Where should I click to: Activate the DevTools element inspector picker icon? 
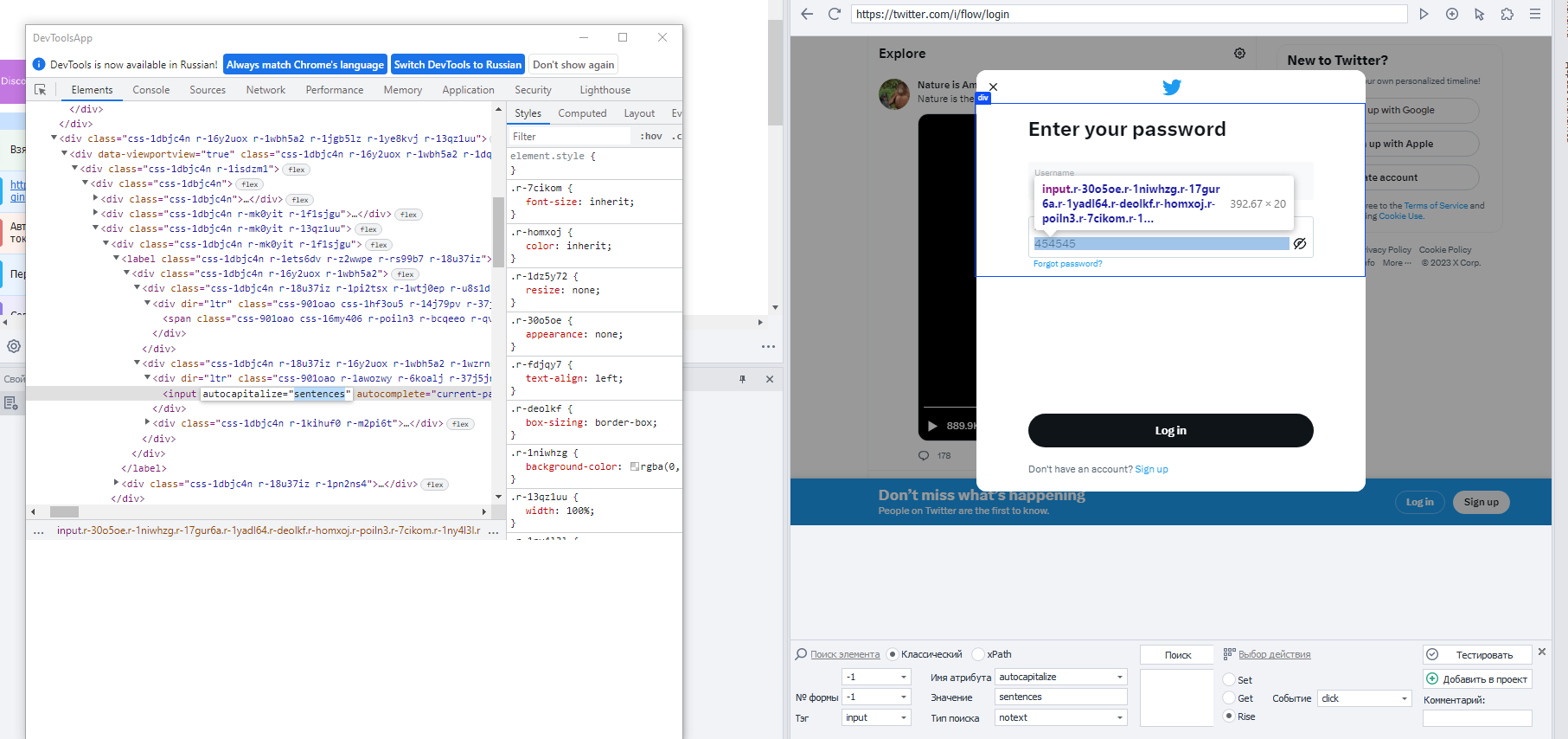40,90
